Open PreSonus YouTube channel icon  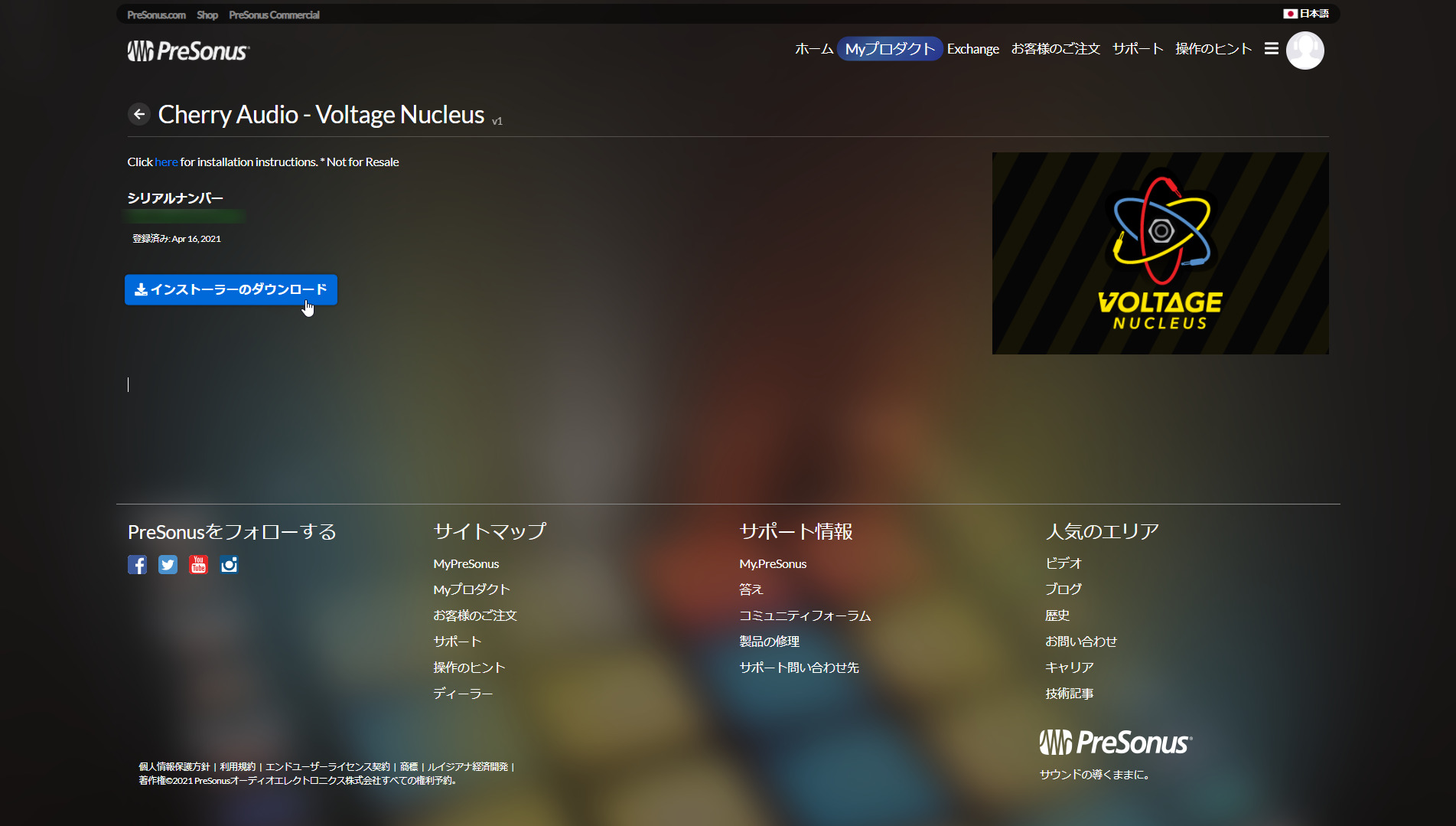(x=198, y=565)
